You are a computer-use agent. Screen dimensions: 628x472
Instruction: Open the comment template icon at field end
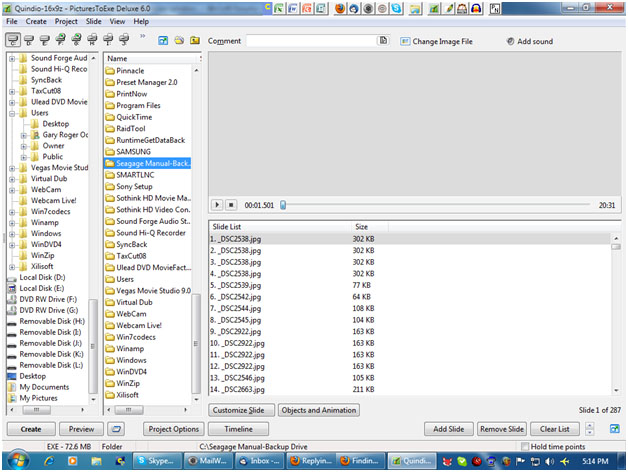[383, 40]
